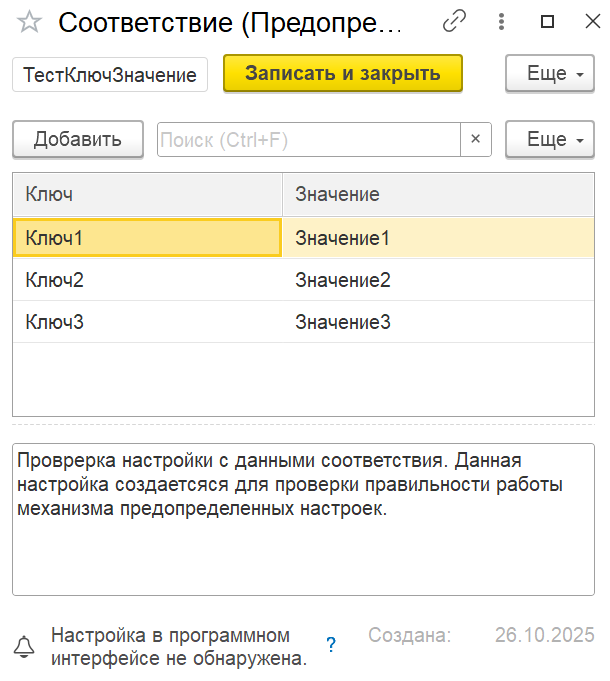Open the three-dots window menu

501,21
